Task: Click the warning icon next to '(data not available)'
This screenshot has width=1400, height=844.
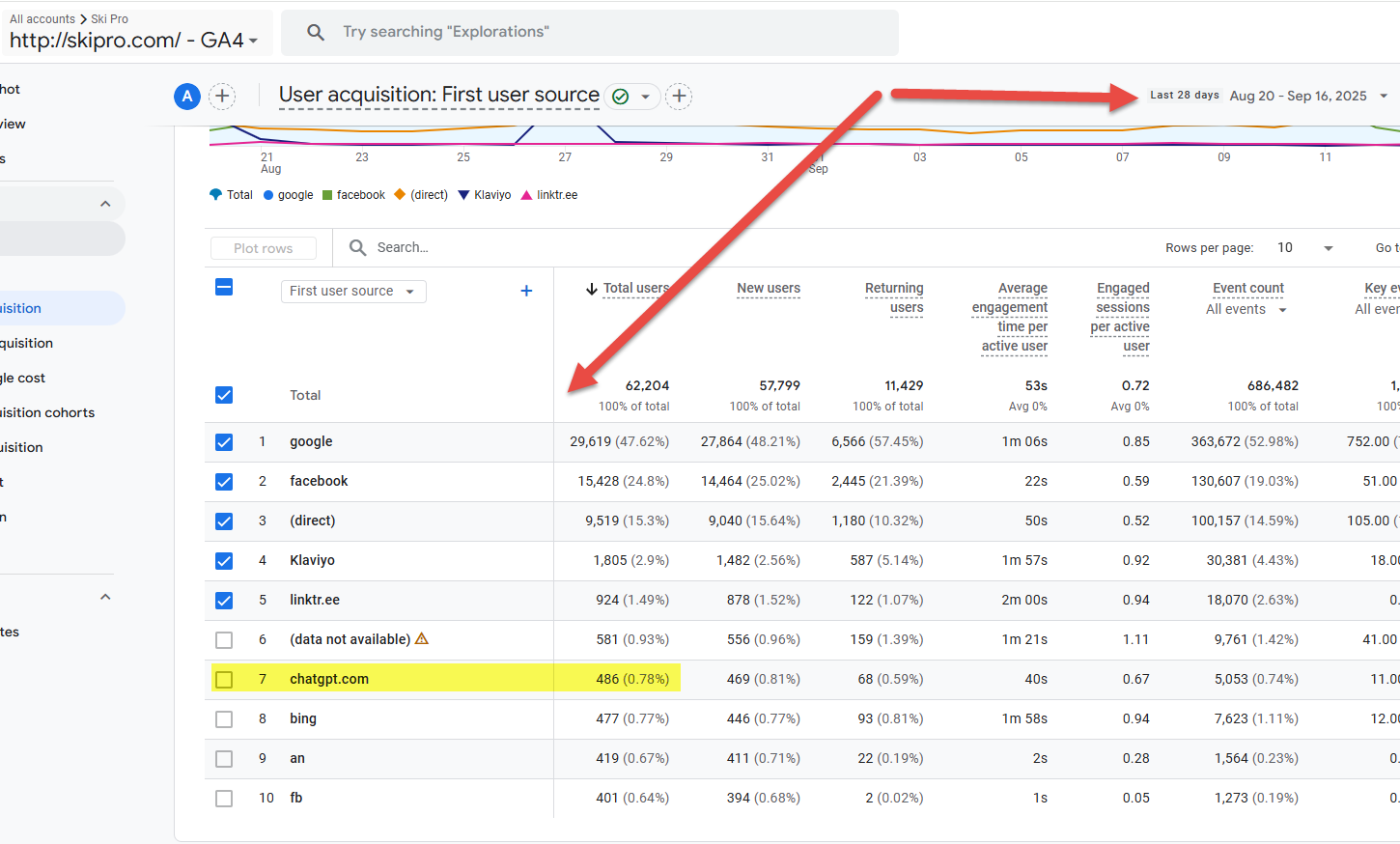Action: click(x=422, y=639)
